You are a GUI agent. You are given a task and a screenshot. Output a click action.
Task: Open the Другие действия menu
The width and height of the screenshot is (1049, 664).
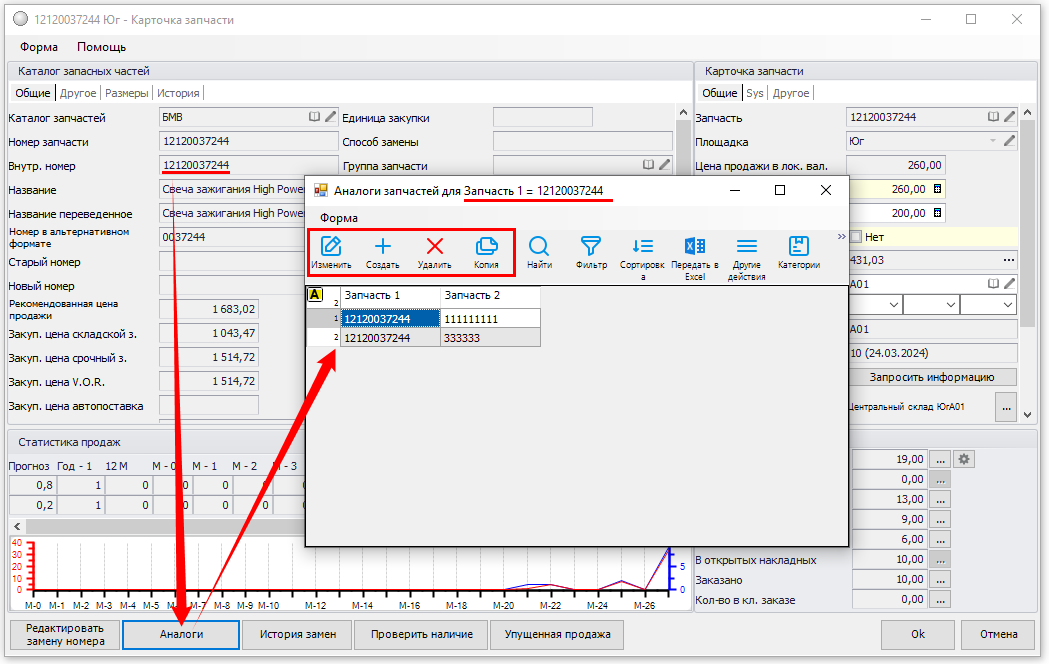[x=747, y=247]
